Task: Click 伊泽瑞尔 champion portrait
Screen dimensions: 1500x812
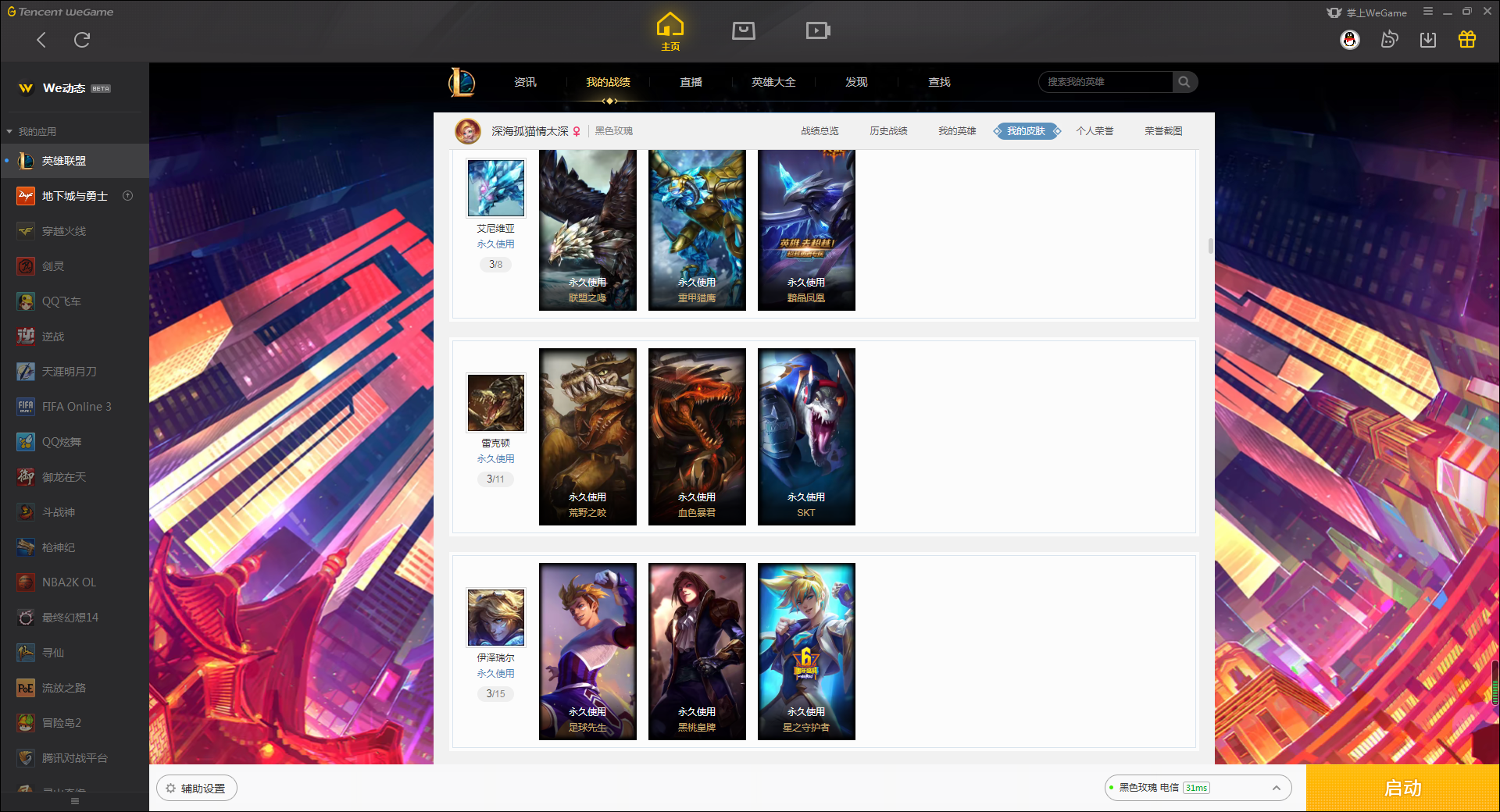Action: tap(496, 617)
